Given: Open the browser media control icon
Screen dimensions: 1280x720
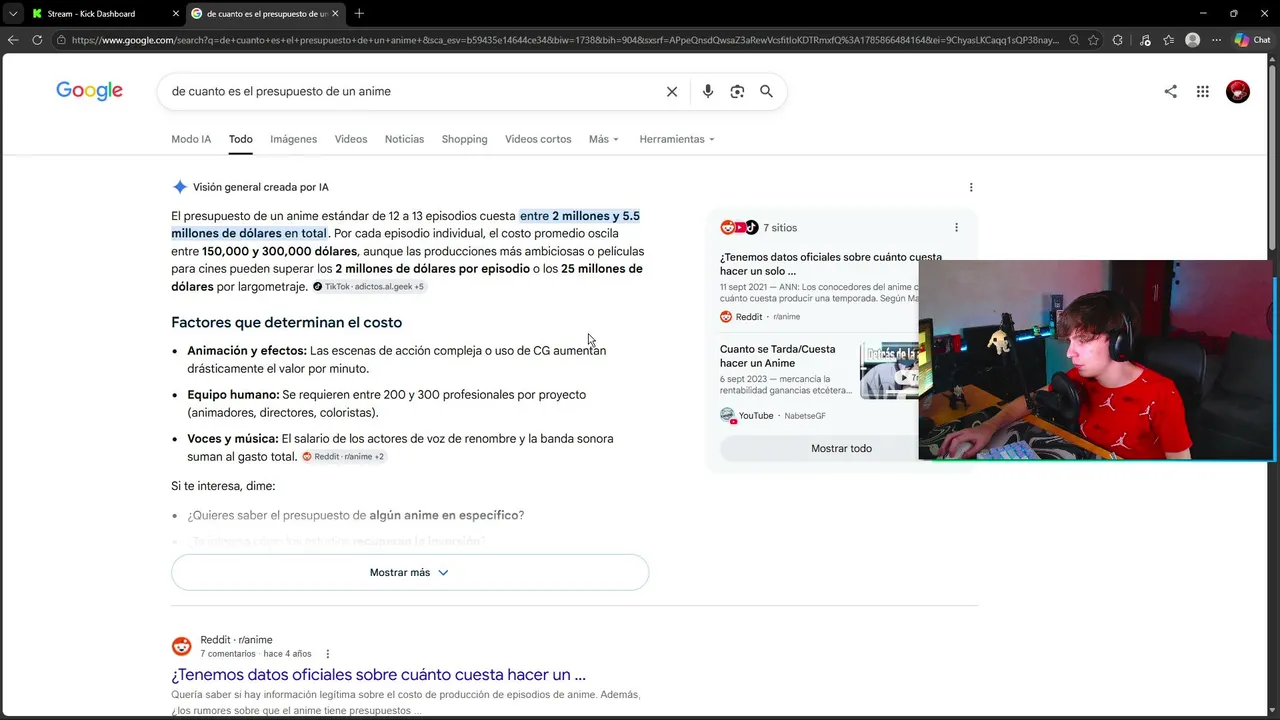Looking at the screenshot, I should (1144, 40).
